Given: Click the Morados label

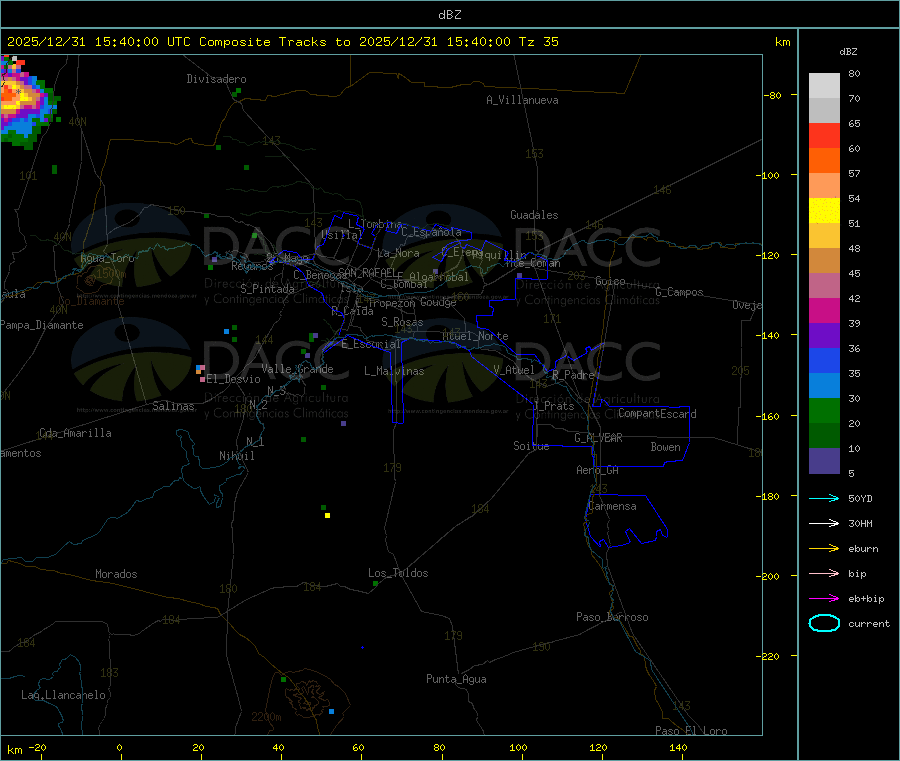Looking at the screenshot, I should coord(116,574).
